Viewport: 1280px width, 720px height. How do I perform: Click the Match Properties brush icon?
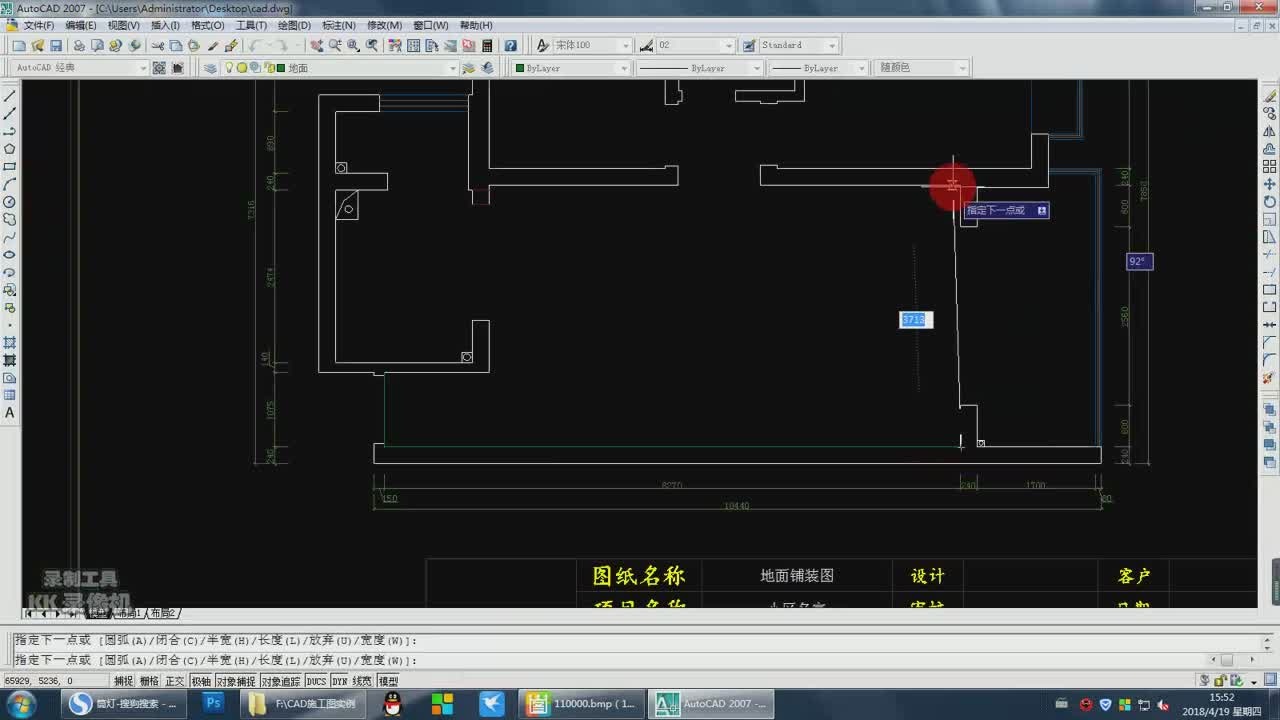tap(231, 46)
